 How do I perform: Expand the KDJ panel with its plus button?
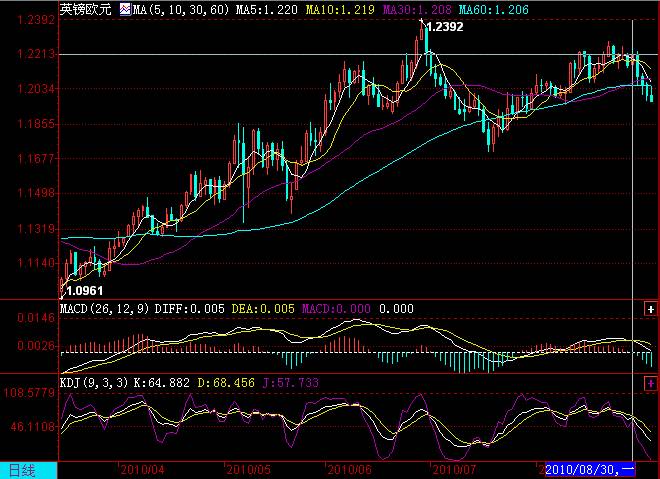(x=651, y=383)
